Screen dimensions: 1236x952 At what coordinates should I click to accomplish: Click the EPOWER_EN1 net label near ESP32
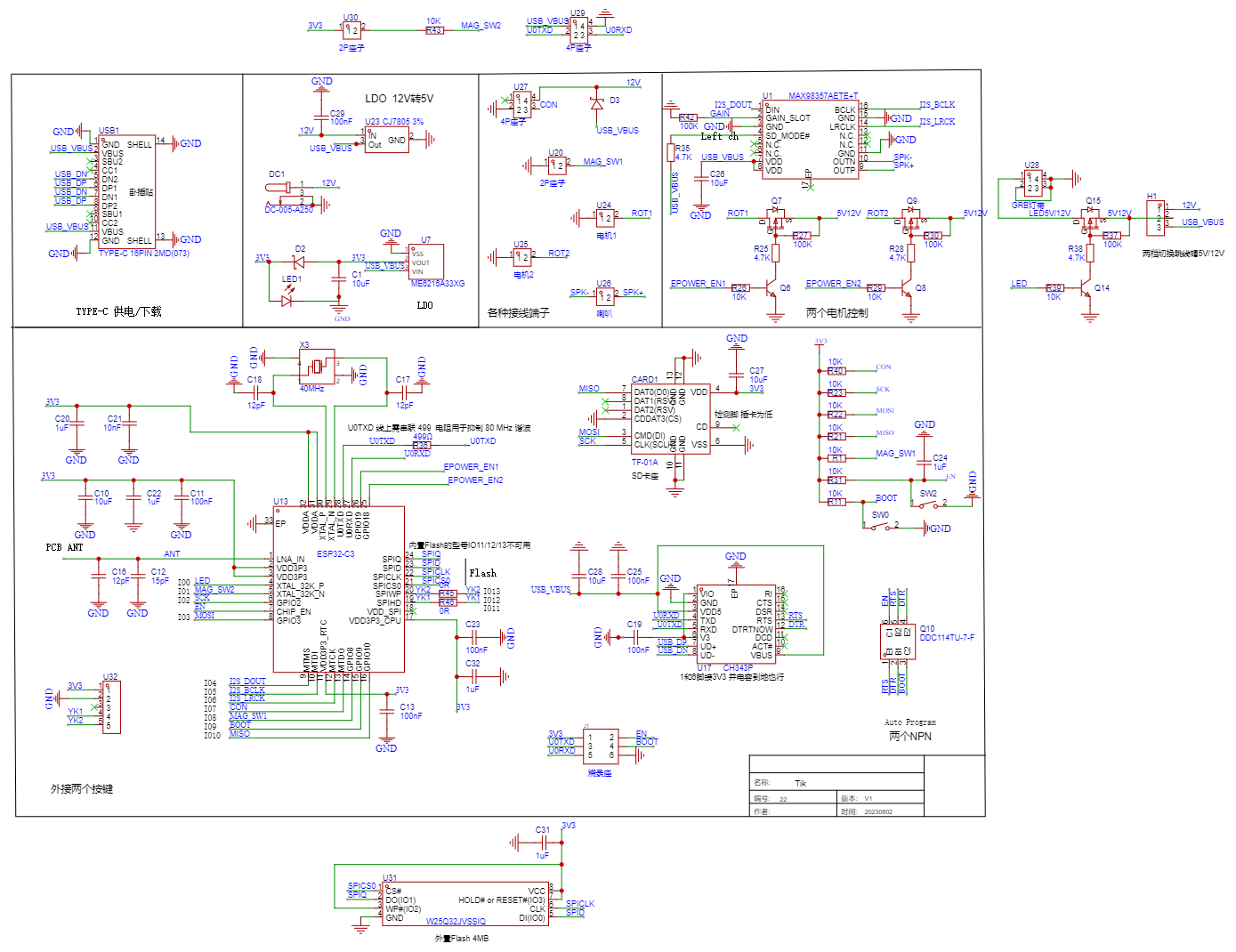(x=471, y=467)
